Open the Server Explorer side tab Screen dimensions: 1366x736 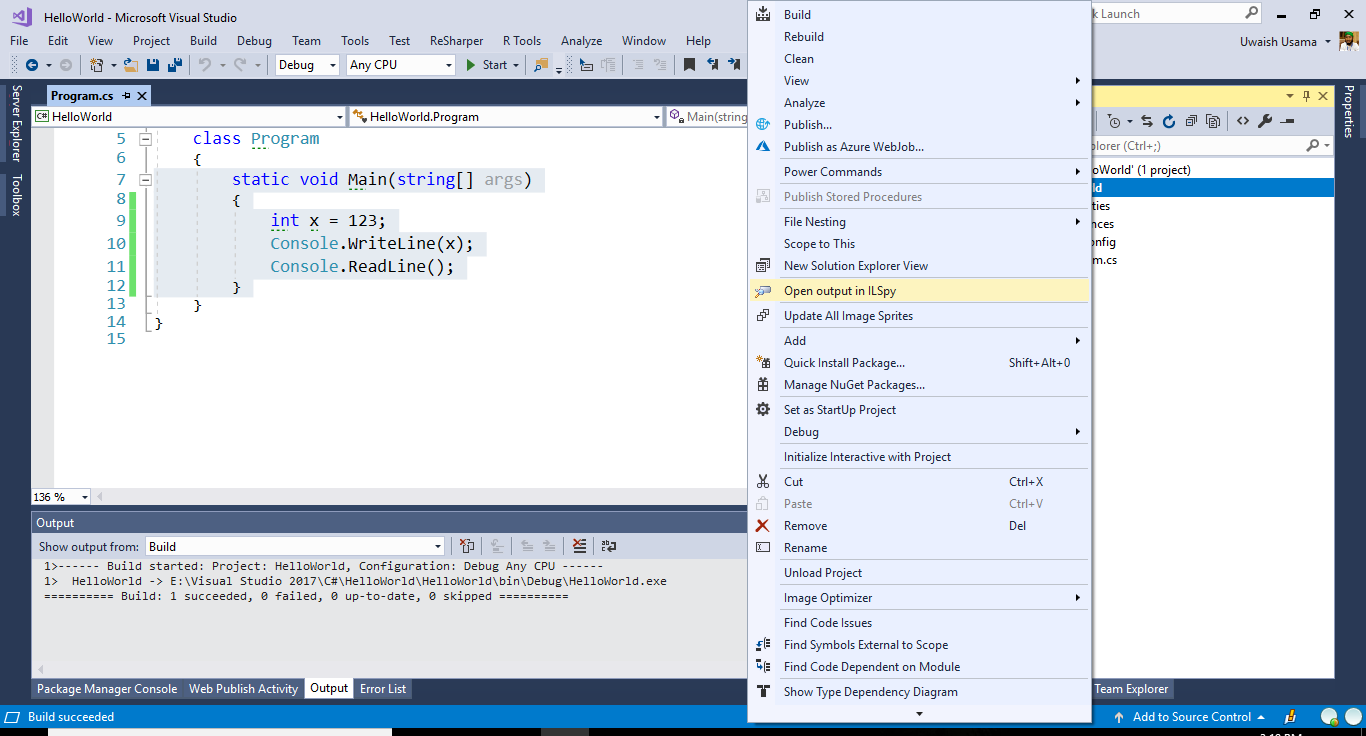[16, 123]
